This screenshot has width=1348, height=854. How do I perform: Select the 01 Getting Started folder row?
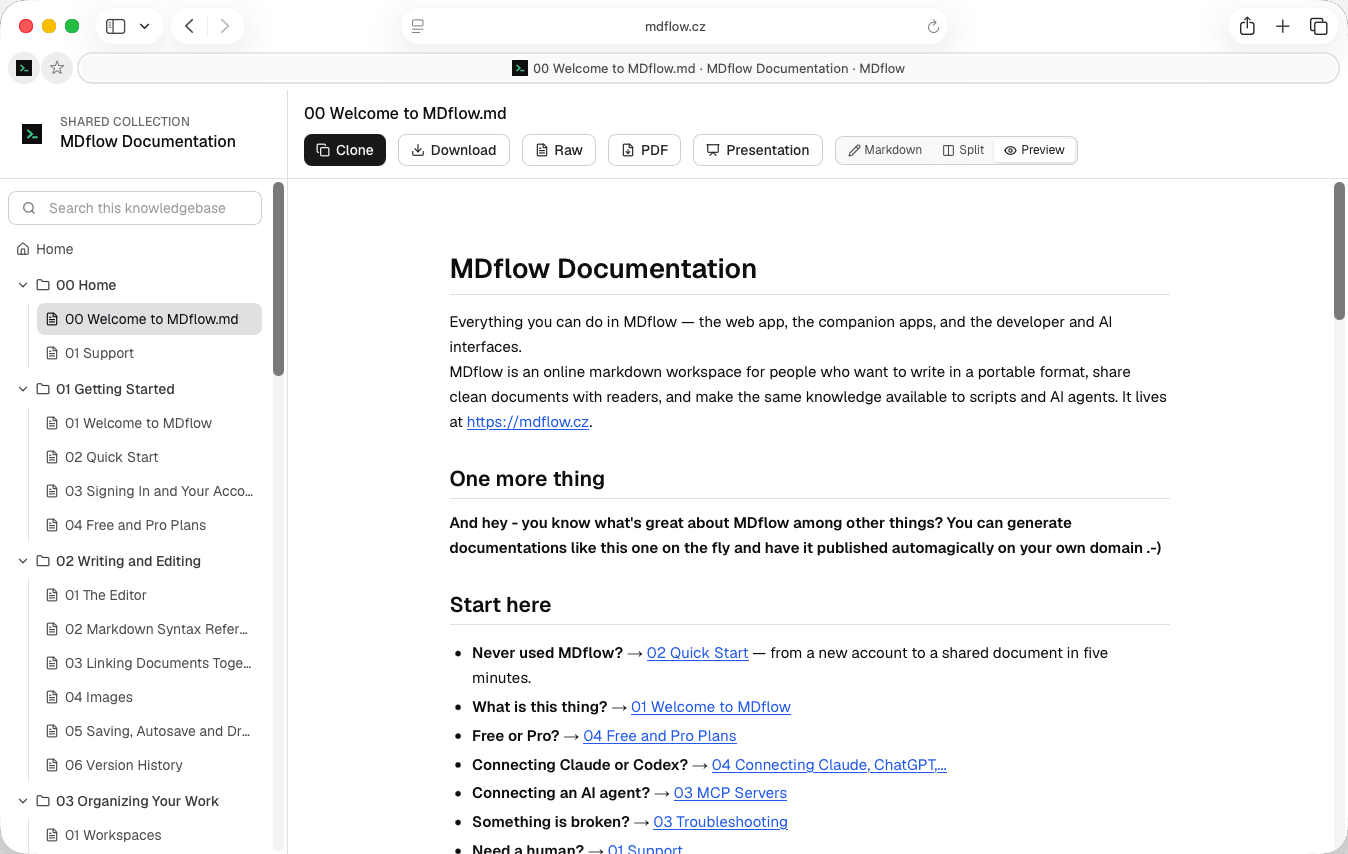tap(135, 389)
